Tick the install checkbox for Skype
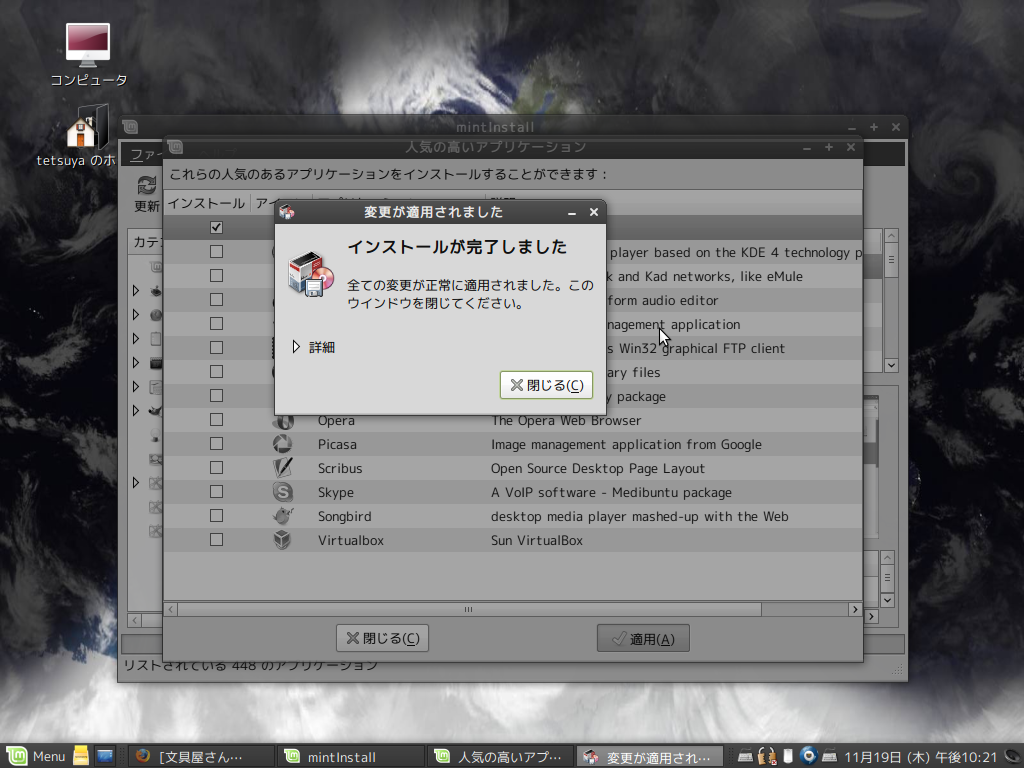This screenshot has height=768, width=1024. point(216,492)
